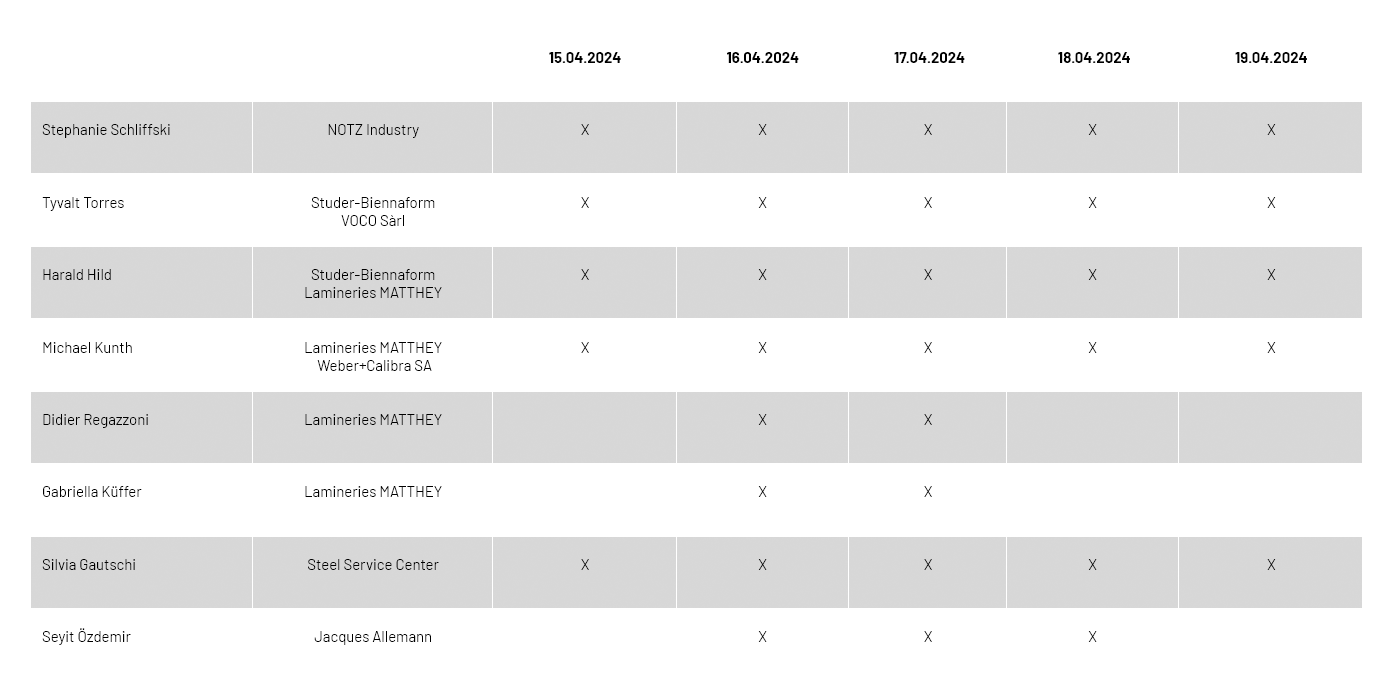
Task: Toggle Seyit Özdemir's X on 18.04.2024
Action: pos(1092,637)
